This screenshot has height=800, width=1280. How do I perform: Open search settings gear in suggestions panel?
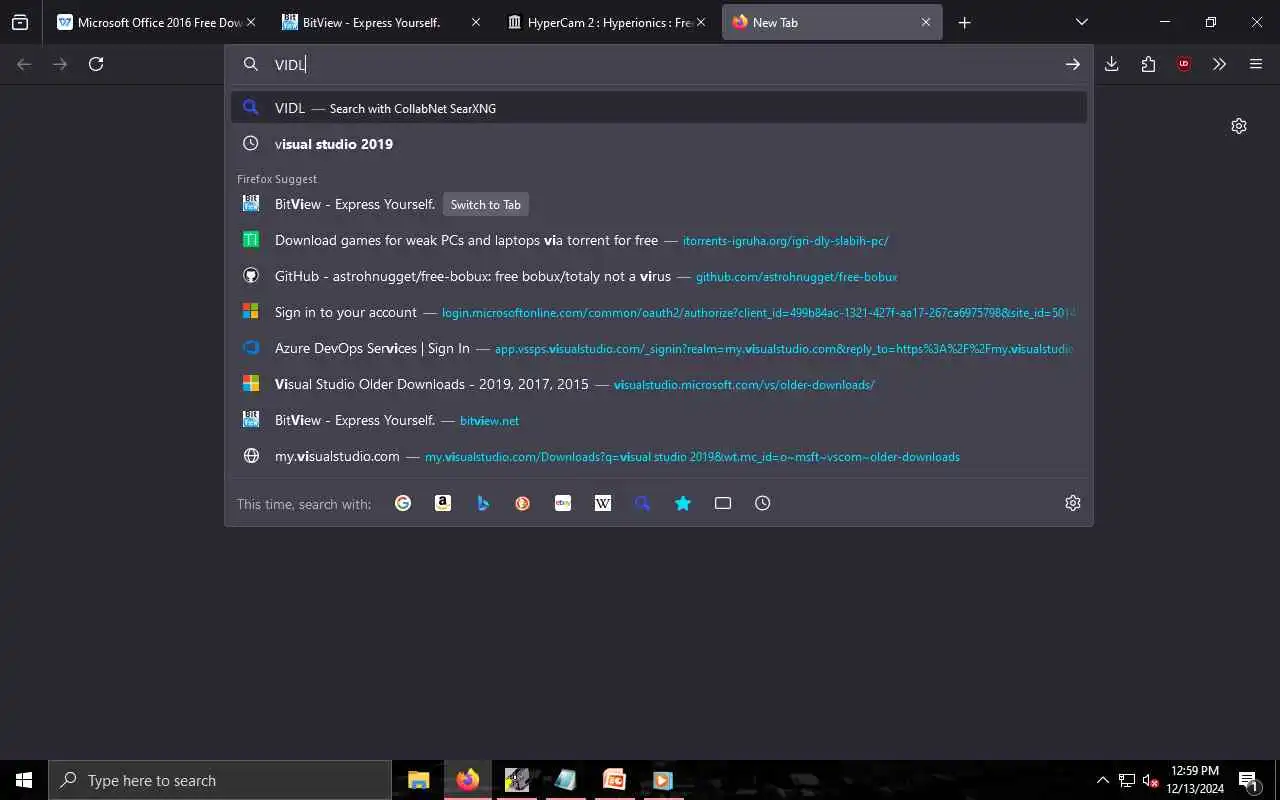click(x=1073, y=503)
